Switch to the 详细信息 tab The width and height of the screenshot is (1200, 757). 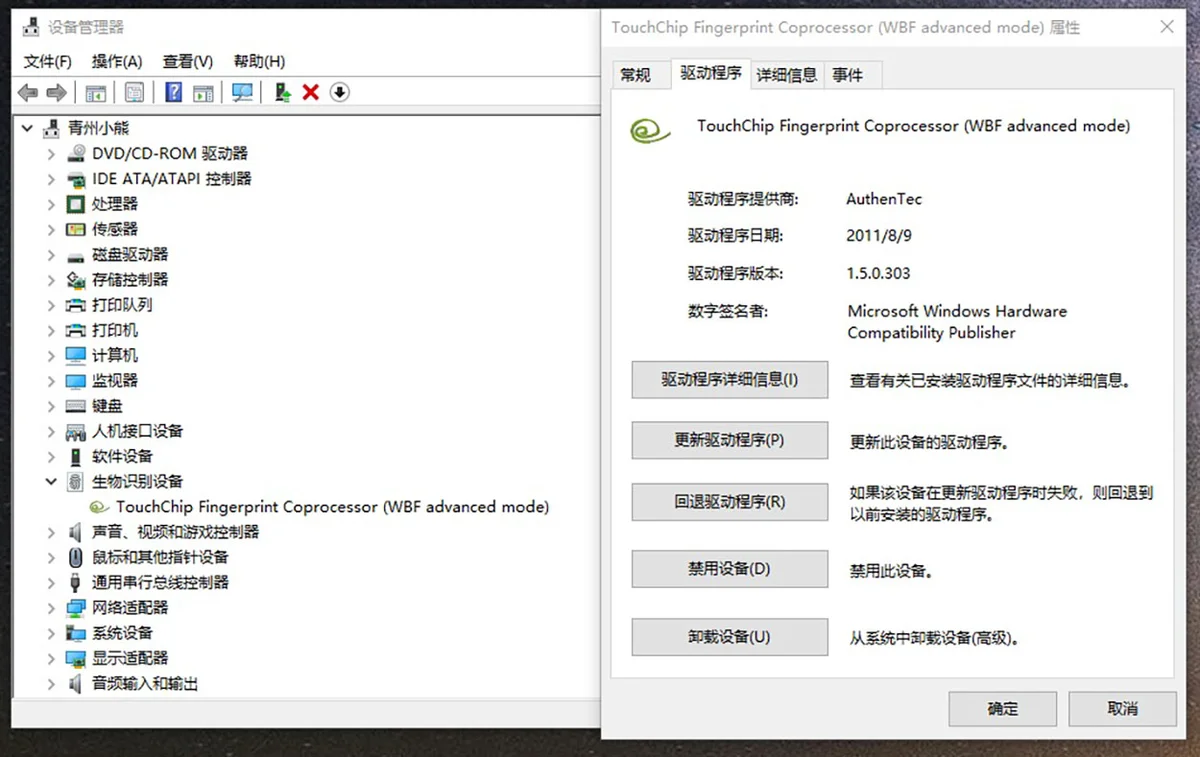(787, 75)
